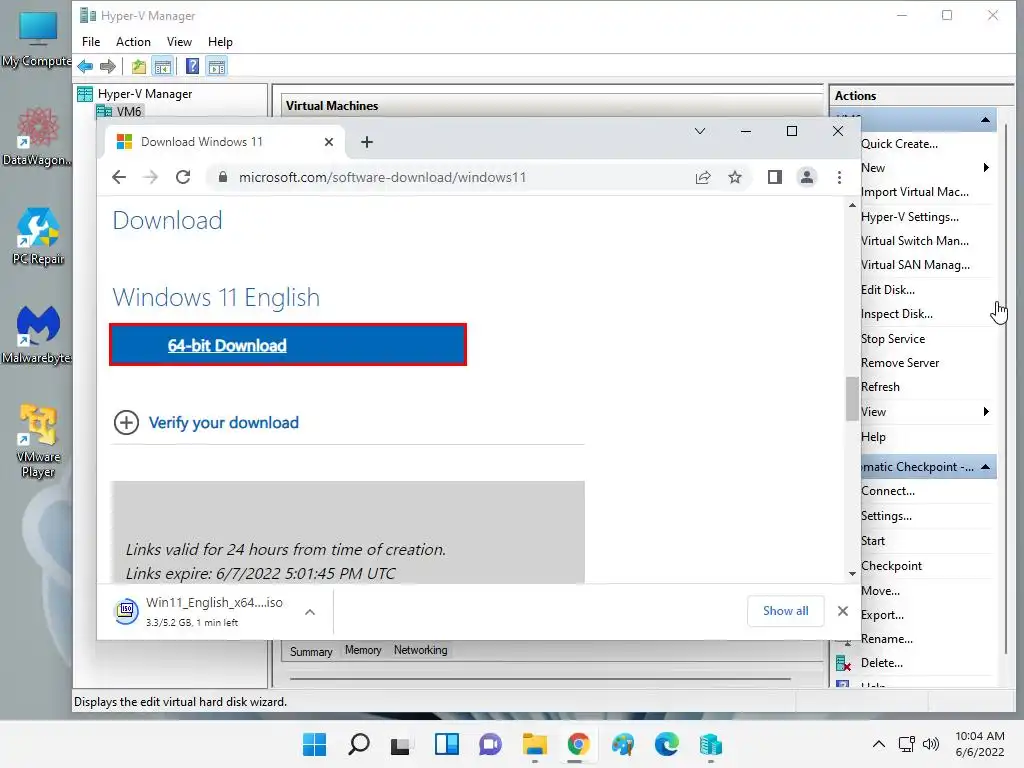Open Chrome's three-dot menu

(839, 177)
